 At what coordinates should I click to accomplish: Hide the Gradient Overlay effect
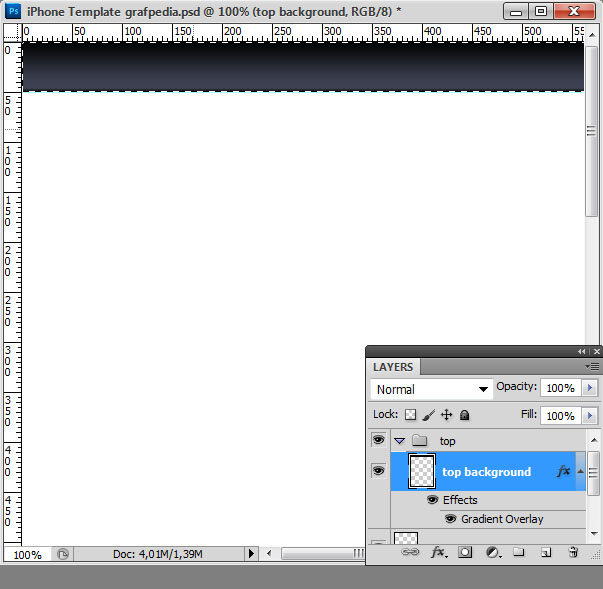[450, 519]
